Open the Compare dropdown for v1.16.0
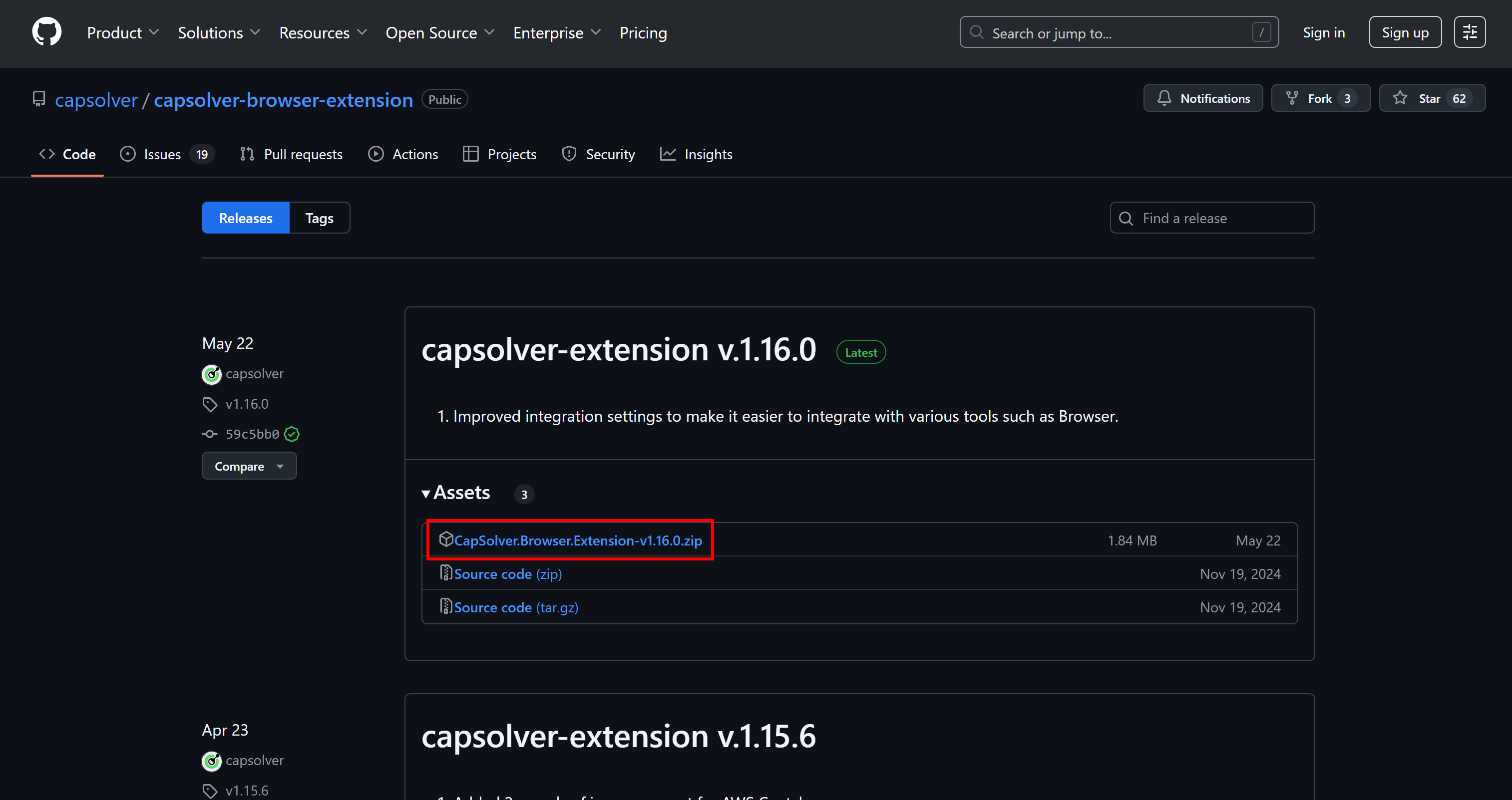The height and width of the screenshot is (800, 1512). (x=249, y=466)
